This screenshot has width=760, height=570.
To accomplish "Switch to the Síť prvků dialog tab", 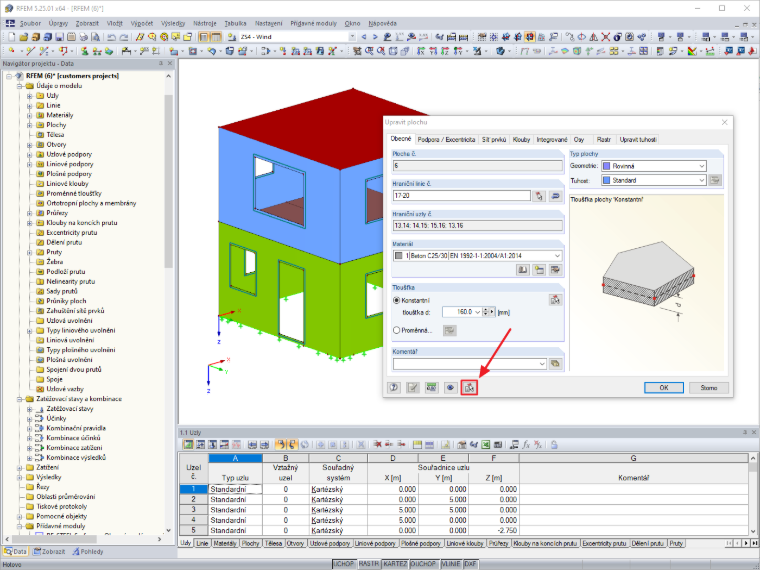I will [494, 140].
